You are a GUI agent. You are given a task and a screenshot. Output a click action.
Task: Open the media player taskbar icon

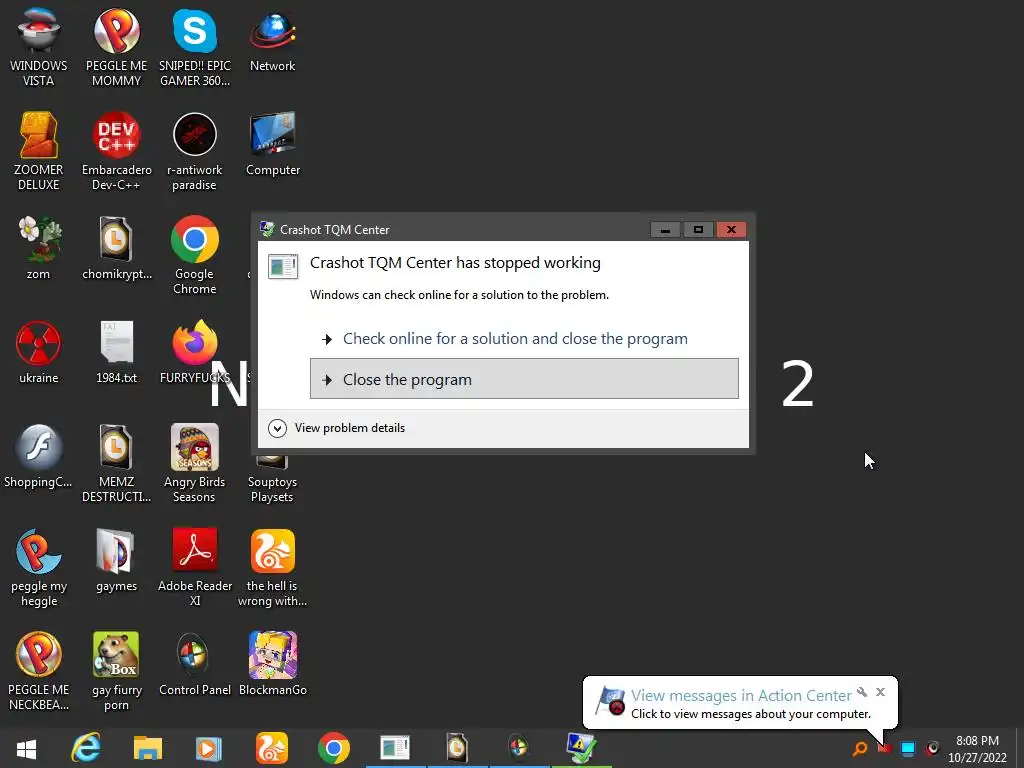click(209, 748)
